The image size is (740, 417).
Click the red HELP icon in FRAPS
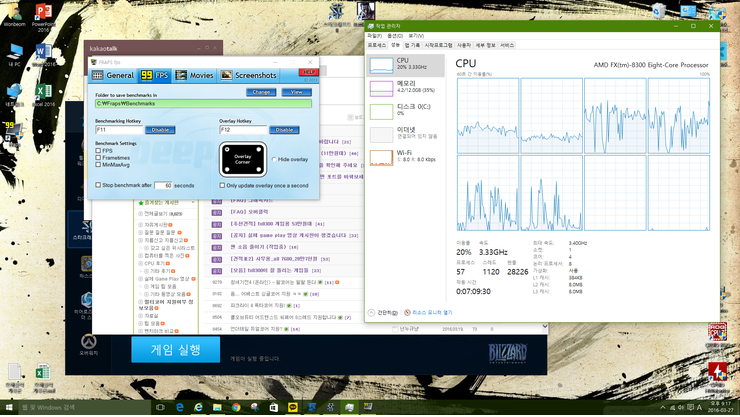pos(309,72)
